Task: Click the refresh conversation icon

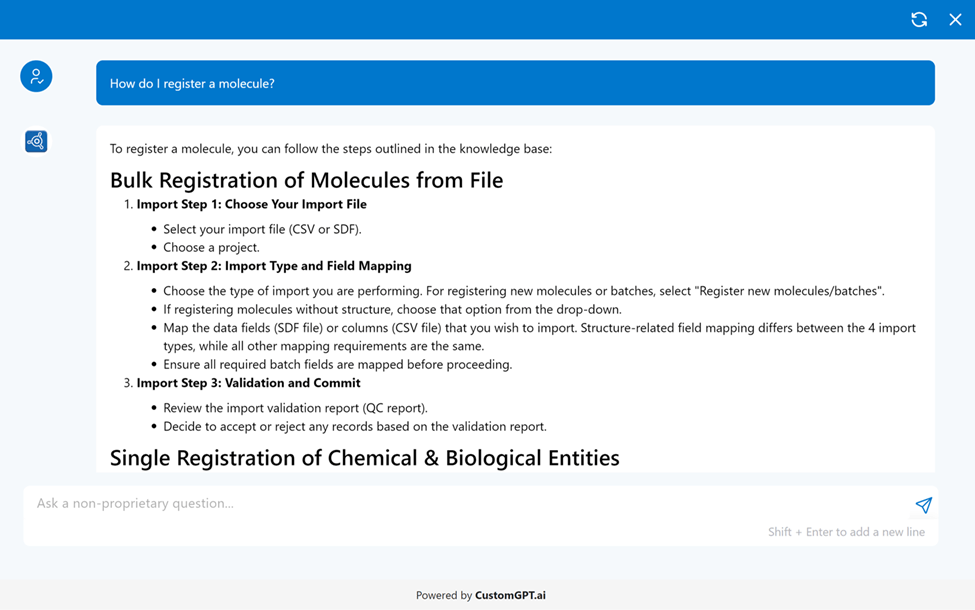Action: click(919, 19)
